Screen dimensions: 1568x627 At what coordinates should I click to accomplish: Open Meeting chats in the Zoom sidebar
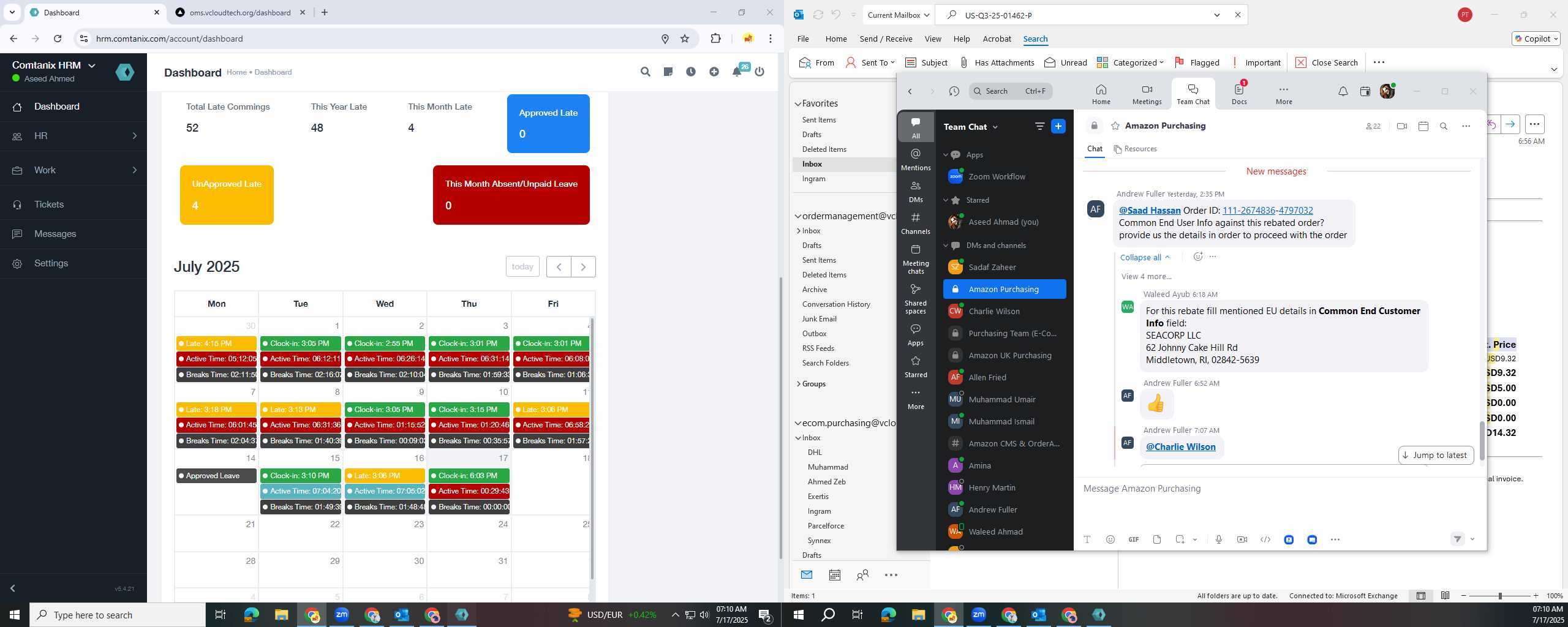pos(916,258)
